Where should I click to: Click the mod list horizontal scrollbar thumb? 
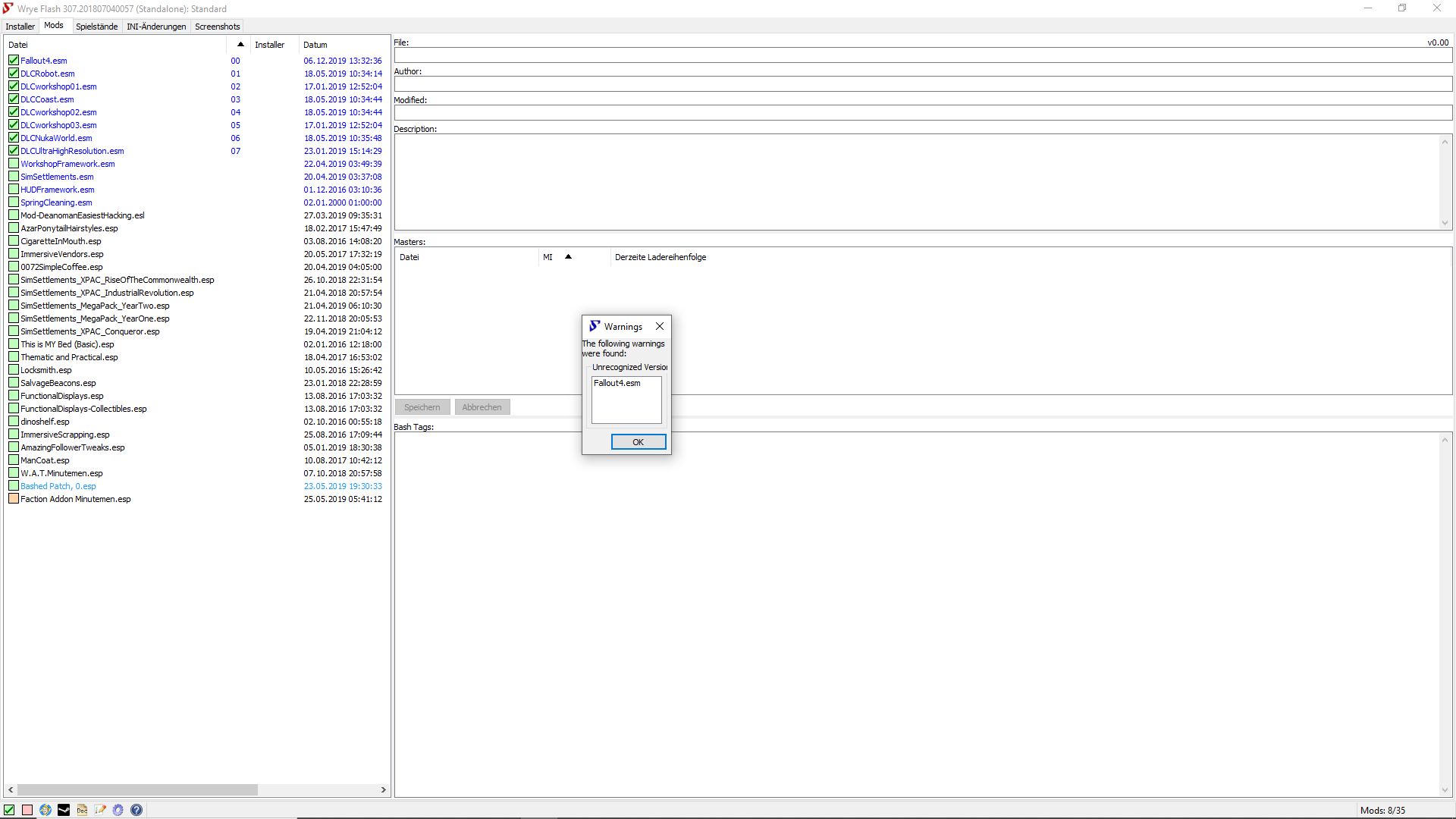click(136, 789)
